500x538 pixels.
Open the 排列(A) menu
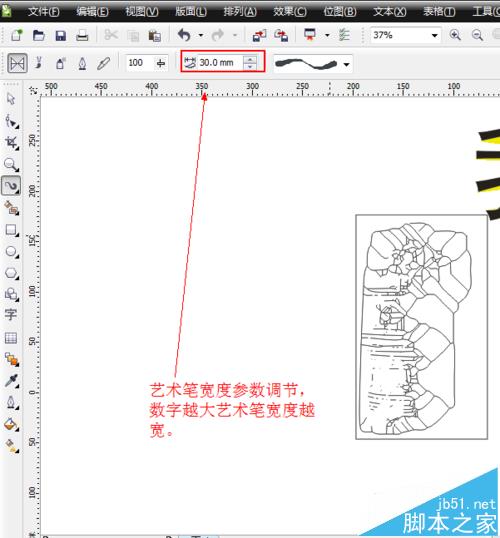[x=240, y=12]
